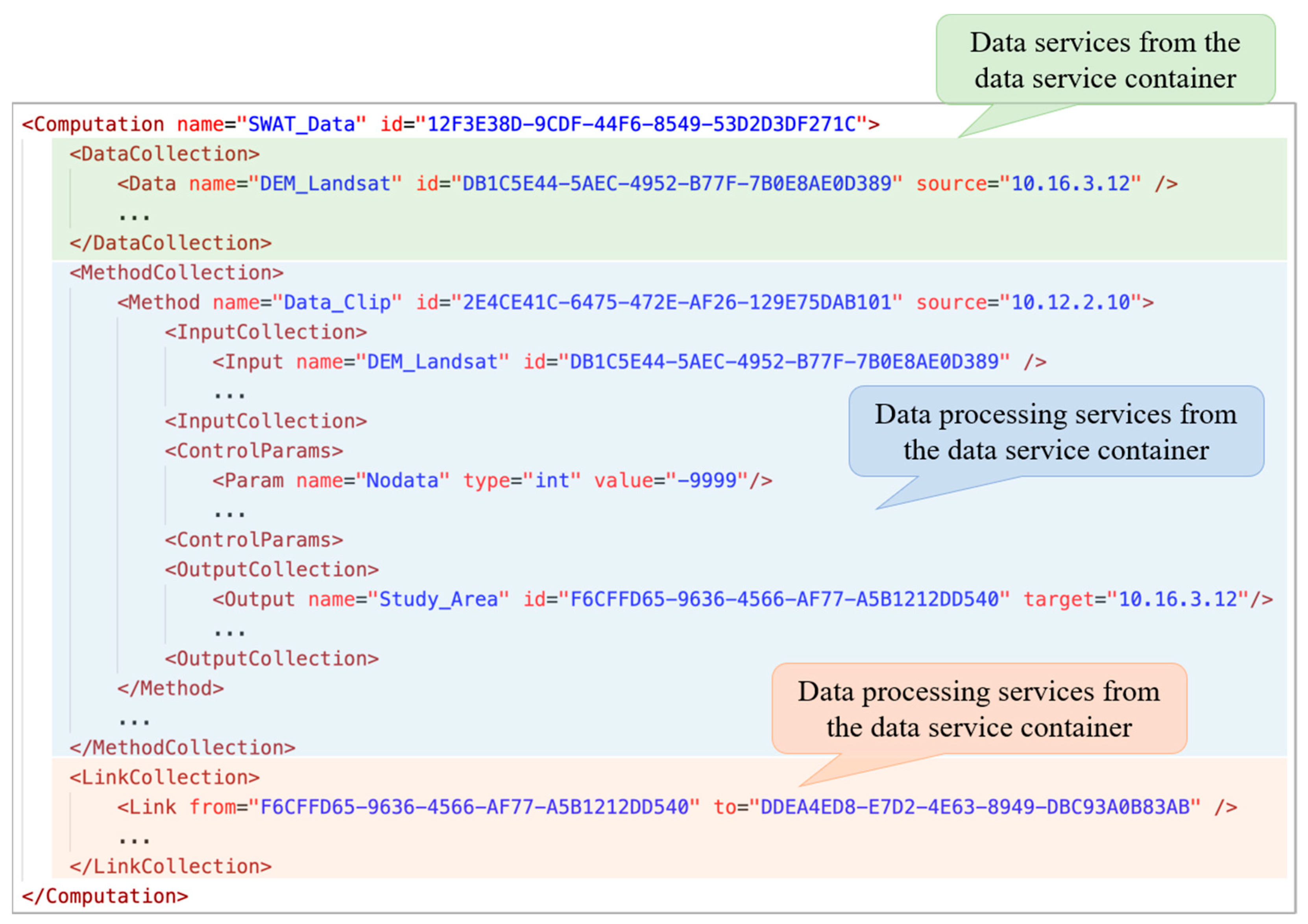Screen dimensions: 1308x924
Task: Click the opening DataCollection tag
Action: pos(164,154)
